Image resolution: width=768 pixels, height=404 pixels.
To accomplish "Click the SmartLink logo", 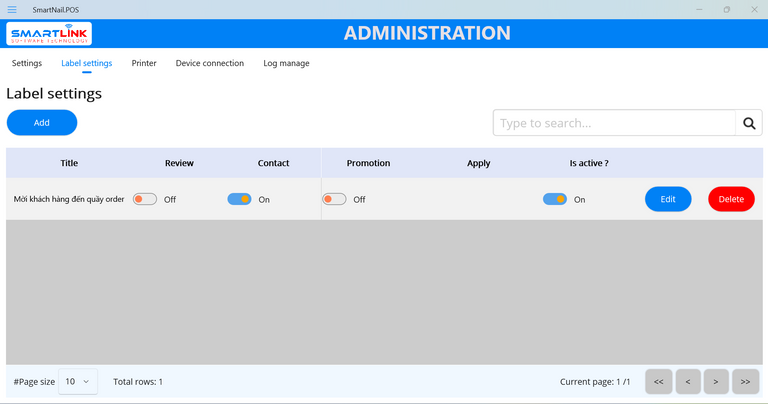I will coord(50,34).
